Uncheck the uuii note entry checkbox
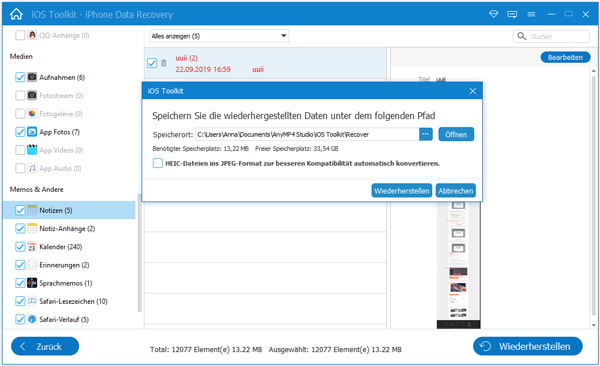 click(x=152, y=63)
